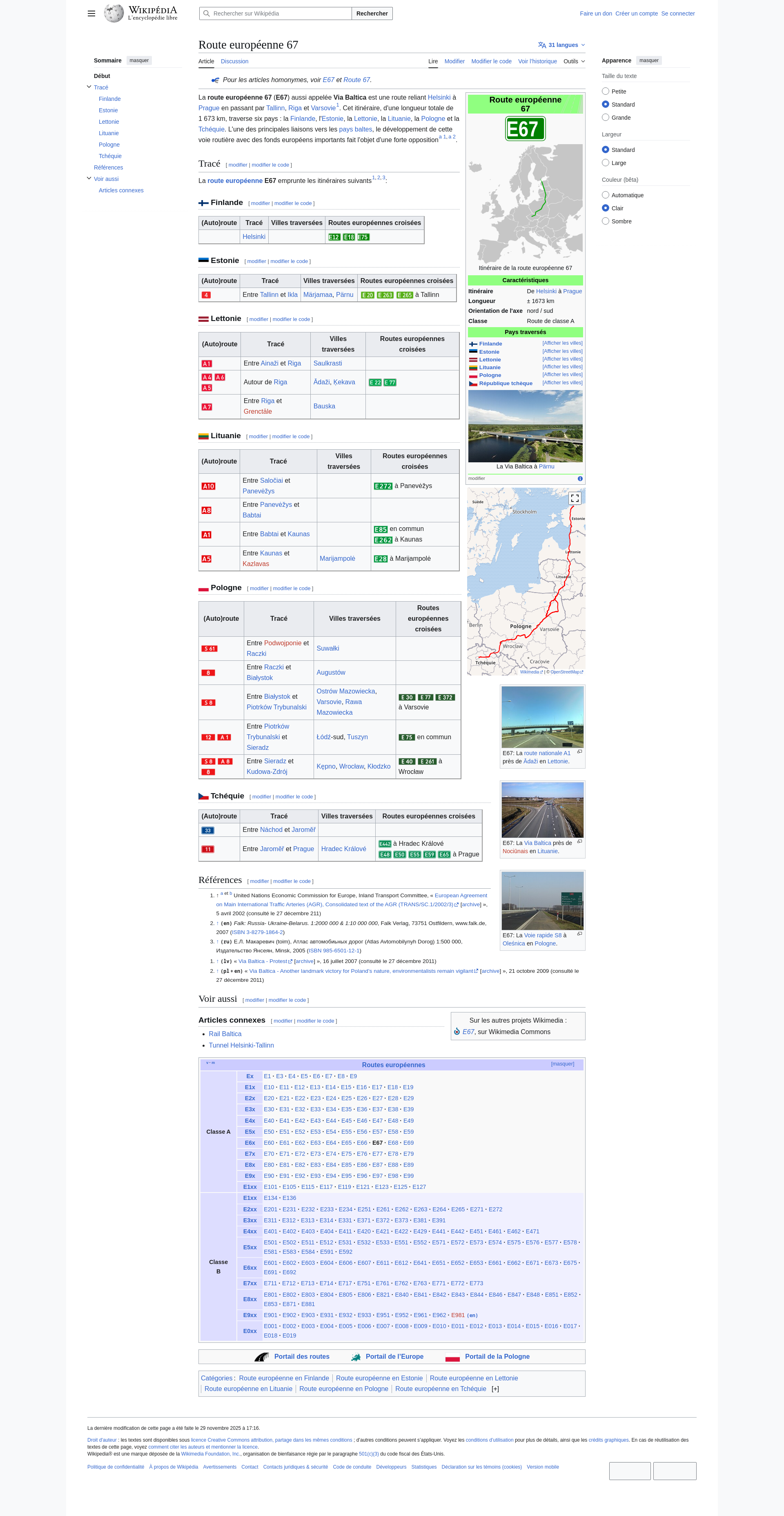Enable the Sombre color mode
Image resolution: width=784 pixels, height=1516 pixels.
pos(606,221)
